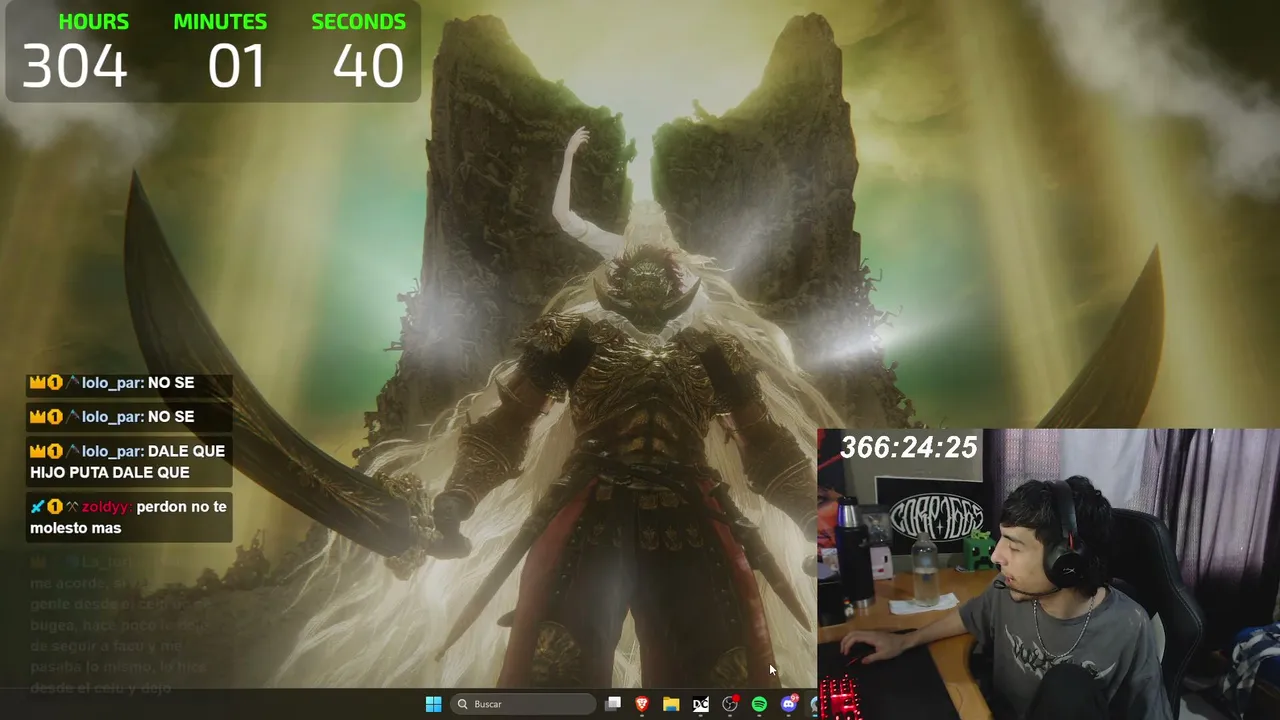This screenshot has height=720, width=1280.
Task: Select the streamer webcam overlay
Action: point(1049,574)
